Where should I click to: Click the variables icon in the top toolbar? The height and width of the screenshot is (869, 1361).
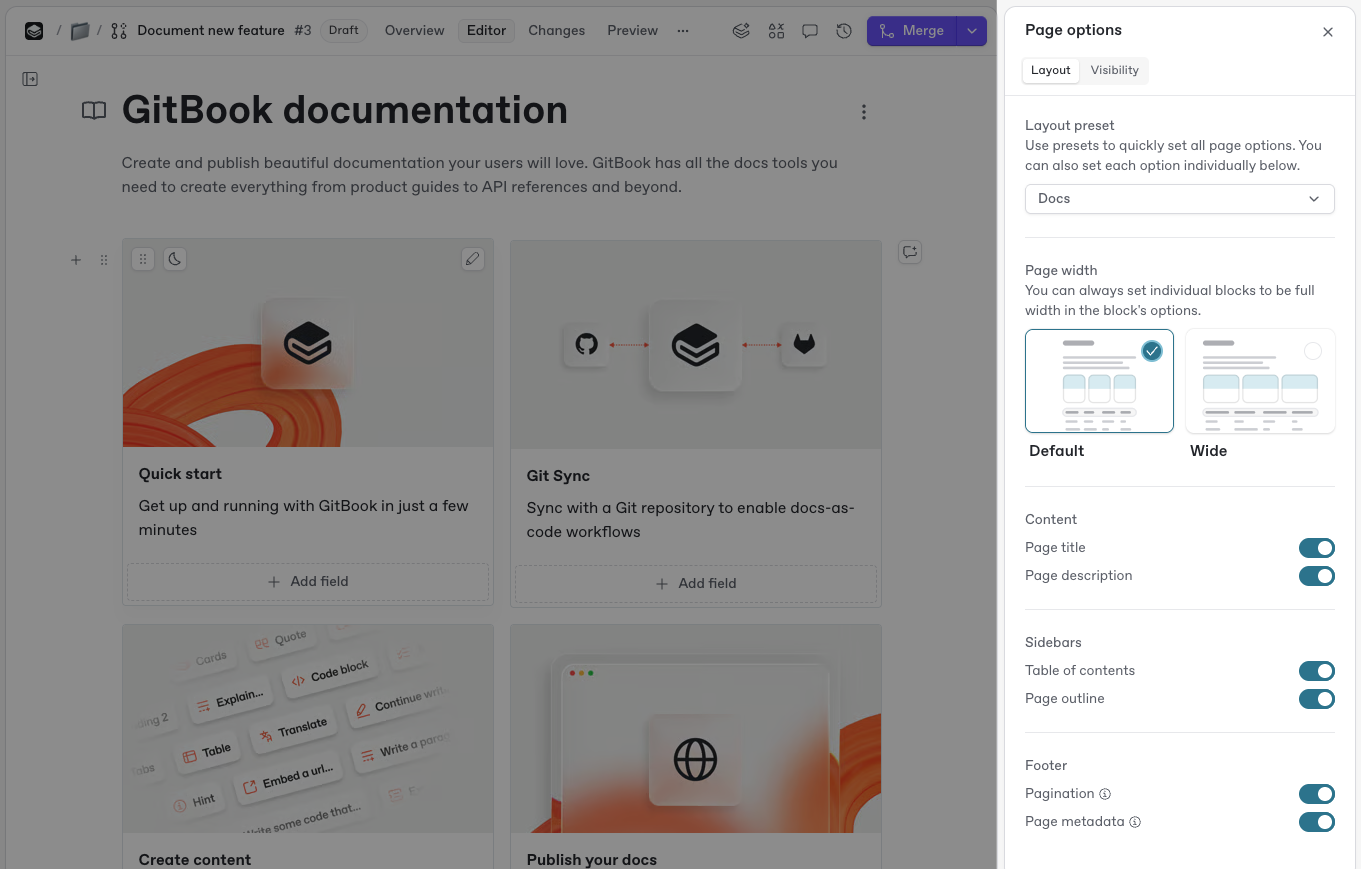(776, 30)
